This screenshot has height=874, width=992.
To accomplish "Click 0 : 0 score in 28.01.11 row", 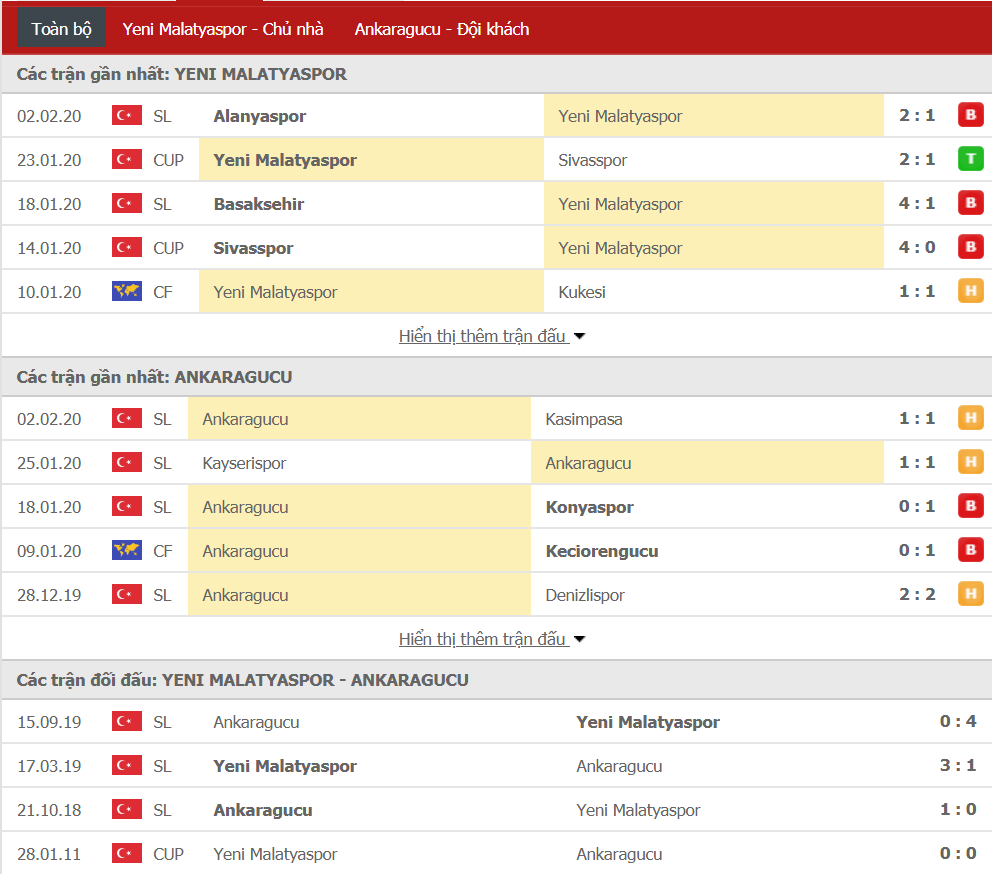I will click(958, 853).
